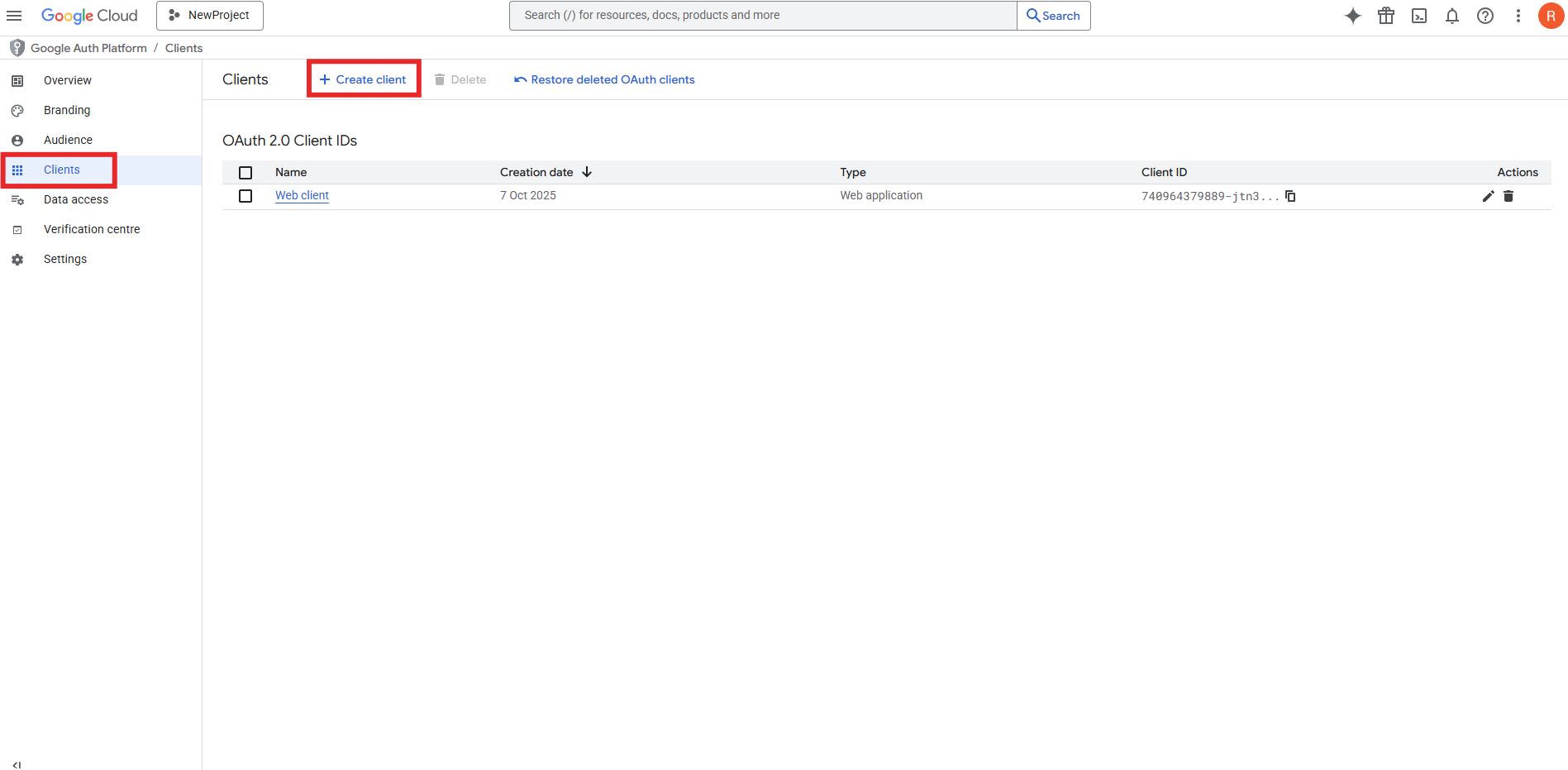Copy the Client ID for Web client
This screenshot has height=770, width=1568.
(x=1290, y=196)
